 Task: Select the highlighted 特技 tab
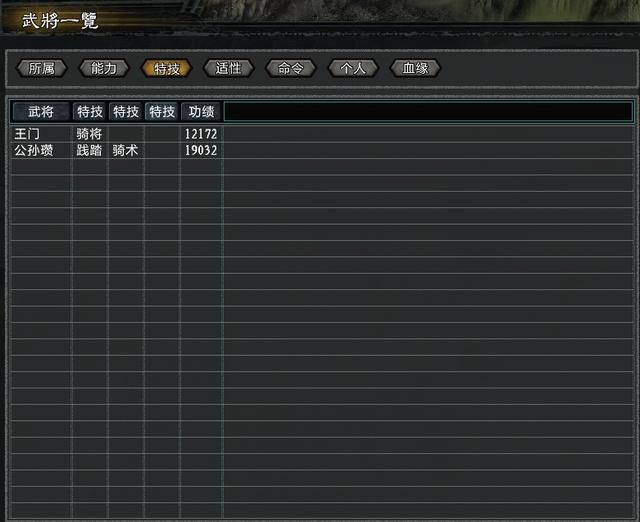coord(167,68)
